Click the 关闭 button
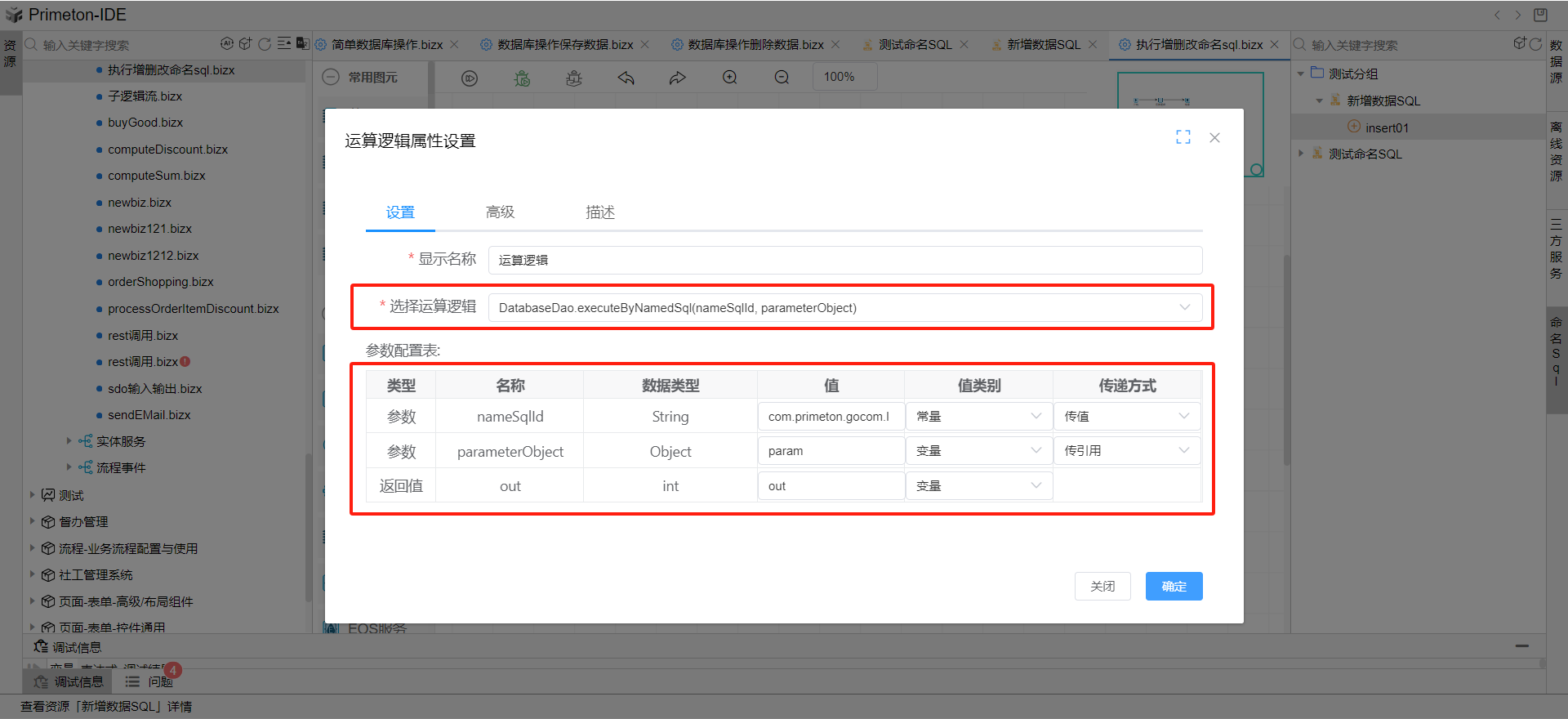Viewport: 1568px width, 719px height. (1102, 587)
